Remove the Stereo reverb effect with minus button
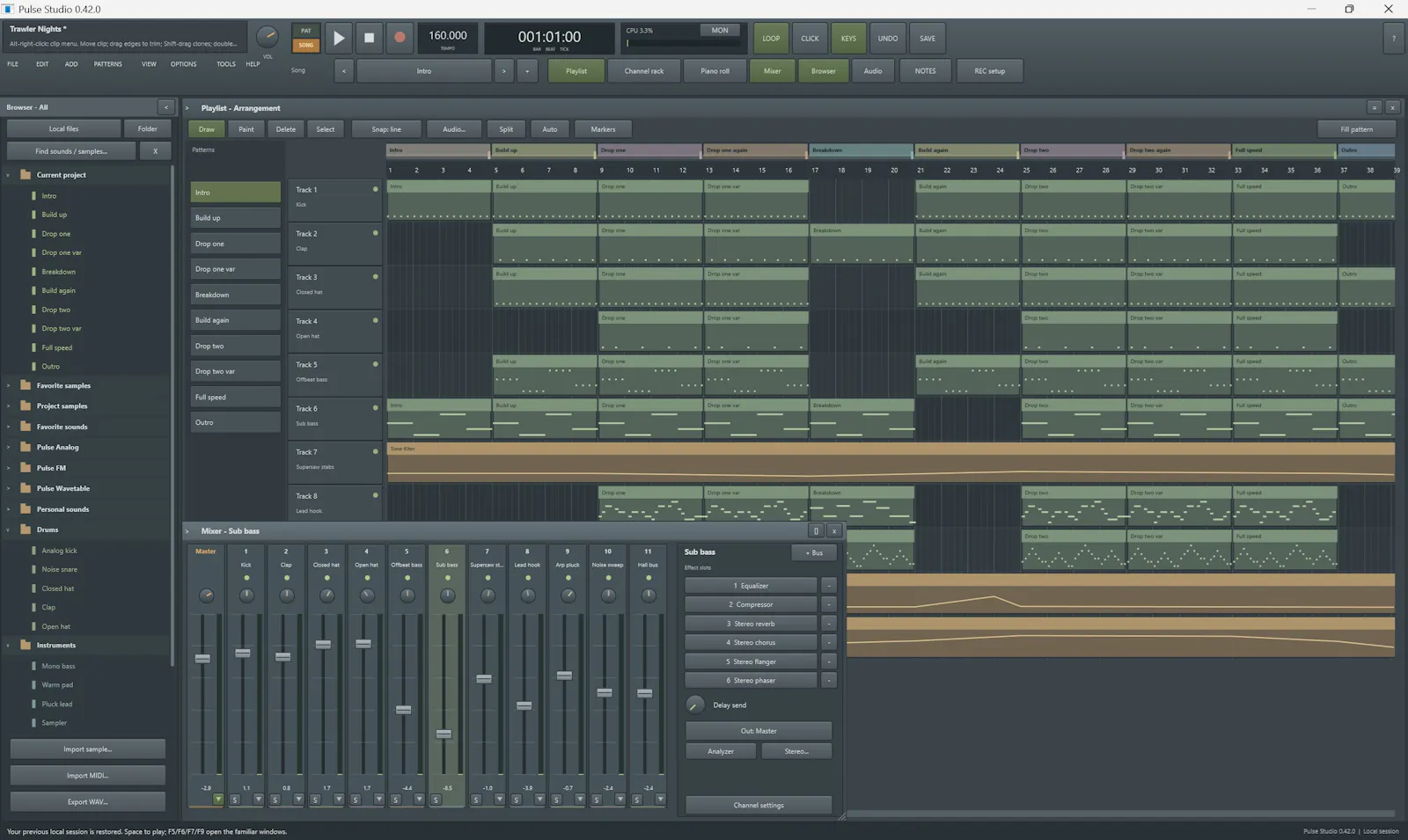The width and height of the screenshot is (1408, 840). tap(829, 624)
